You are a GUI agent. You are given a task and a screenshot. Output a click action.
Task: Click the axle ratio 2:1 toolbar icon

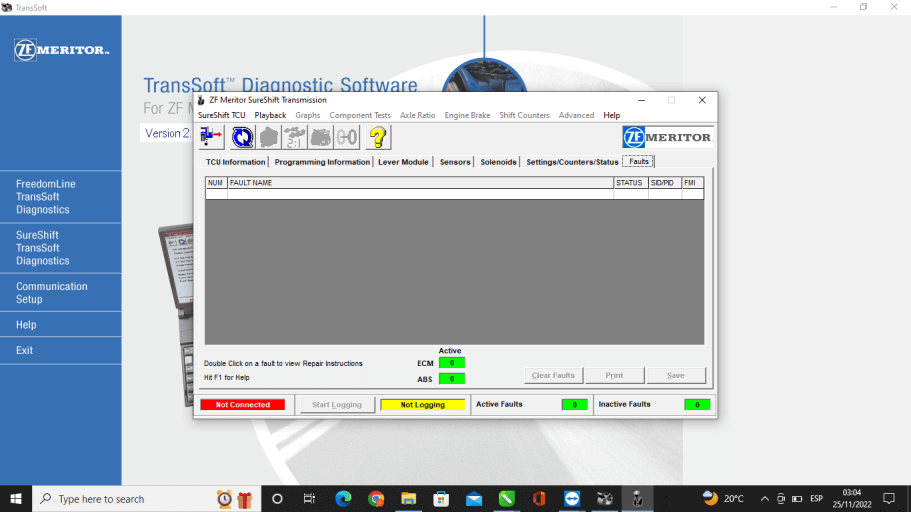point(295,137)
